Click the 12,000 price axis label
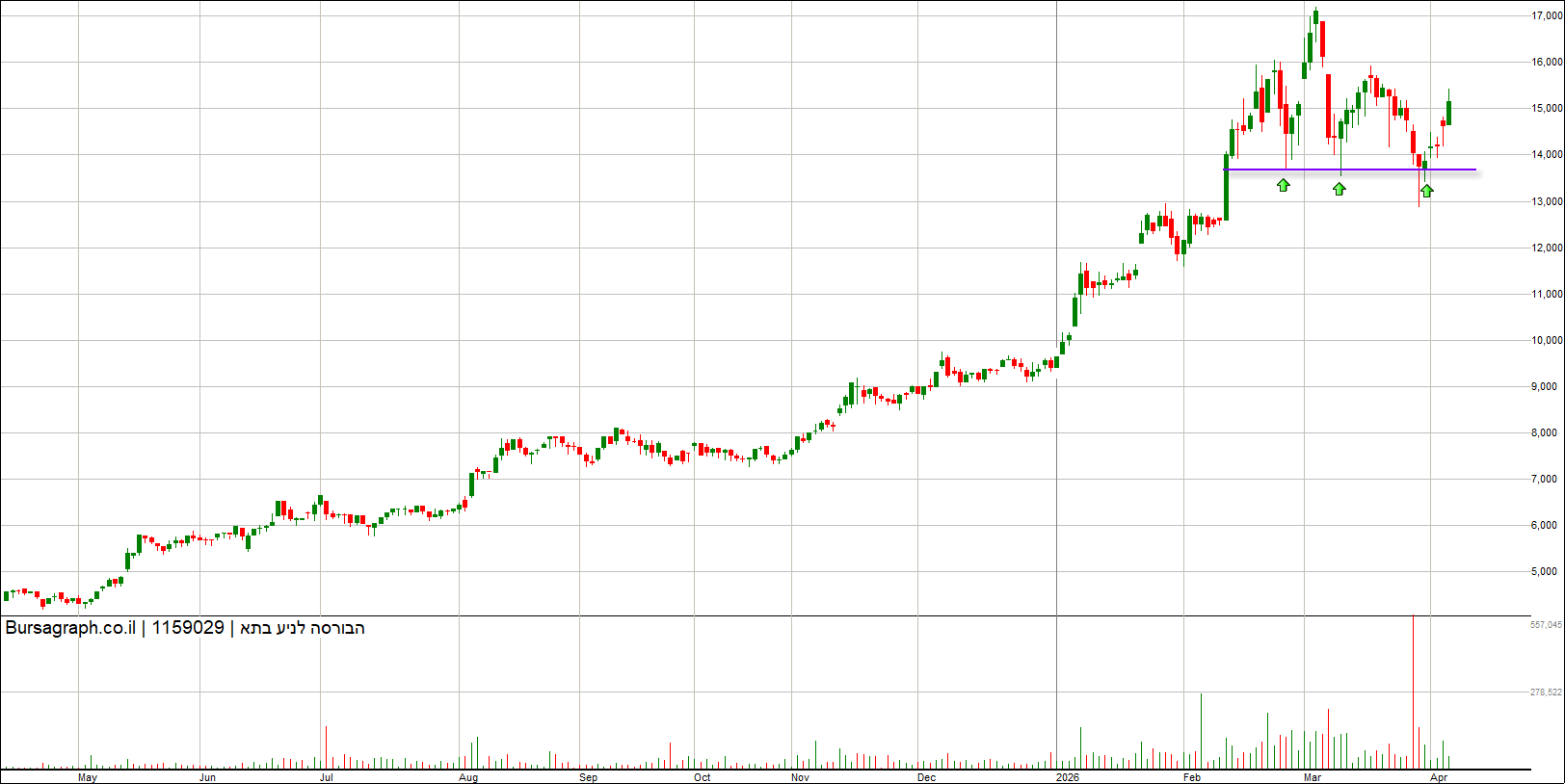The height and width of the screenshot is (784, 1565). (1547, 248)
